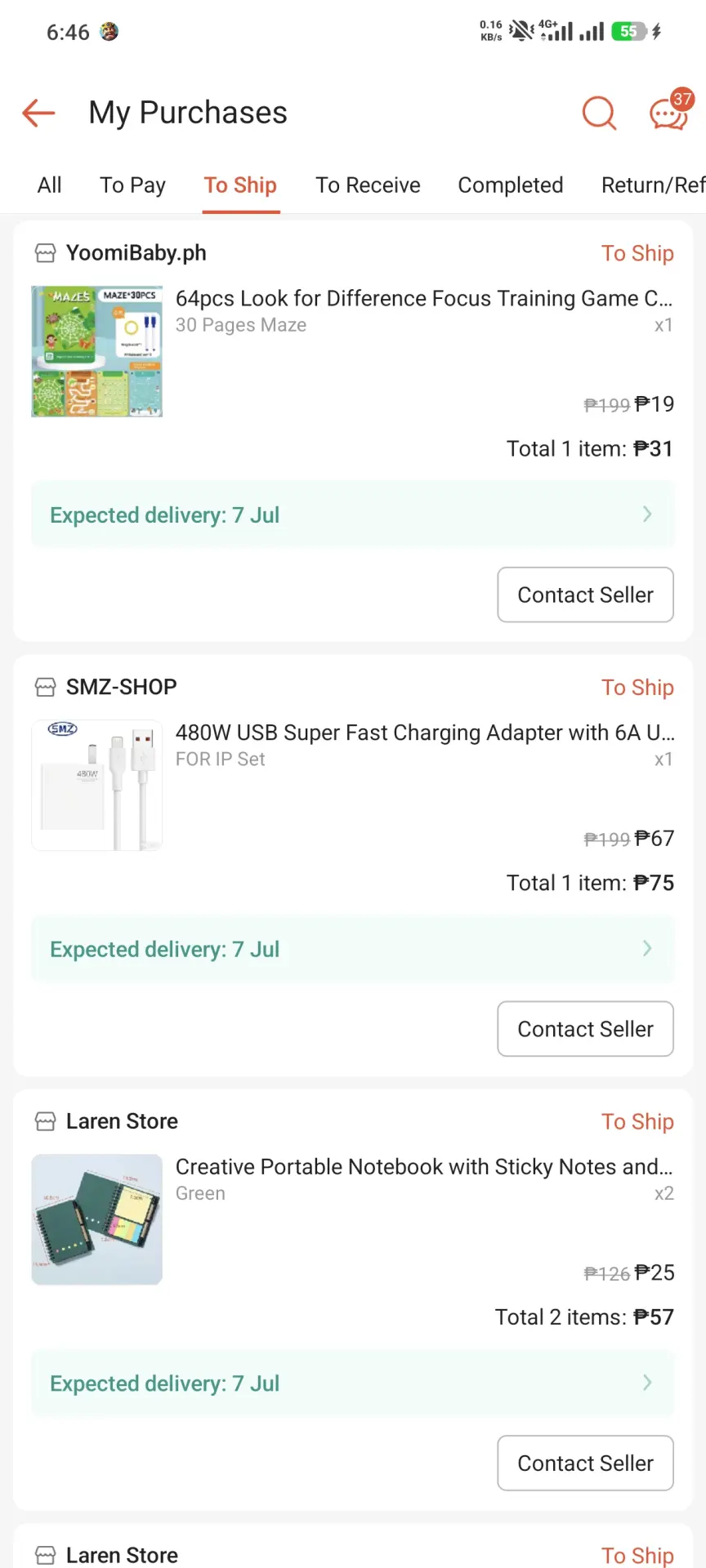706x1568 pixels.
Task: Contact Seller for Laren Store notebook order
Action: pyautogui.click(x=586, y=1463)
